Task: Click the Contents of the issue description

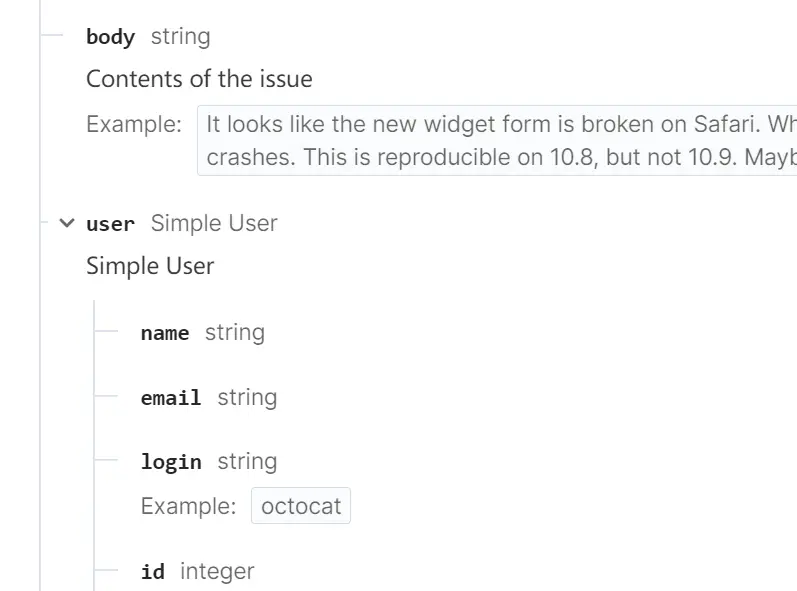Action: 199,79
